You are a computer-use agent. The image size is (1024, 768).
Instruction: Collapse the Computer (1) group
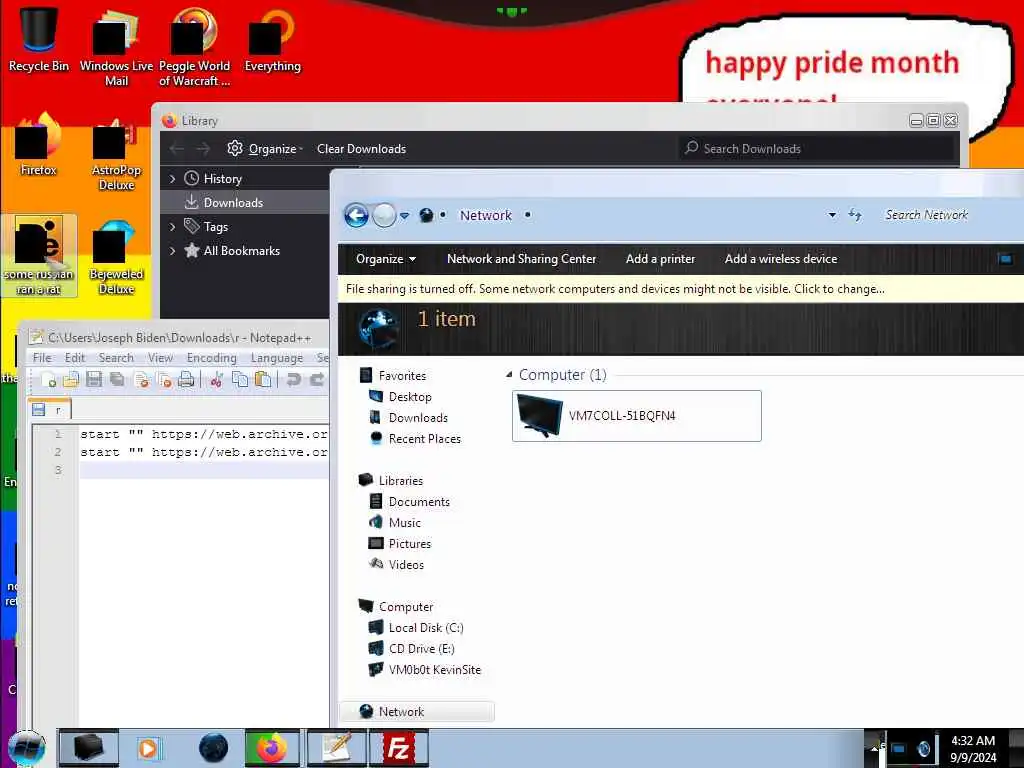coord(509,375)
